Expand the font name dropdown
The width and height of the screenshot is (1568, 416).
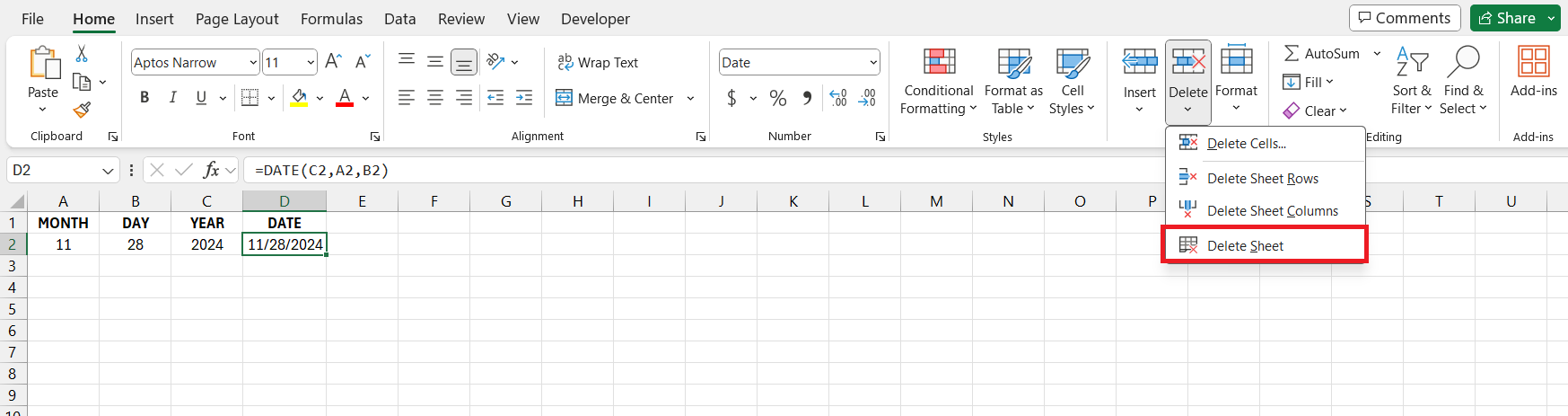click(253, 62)
